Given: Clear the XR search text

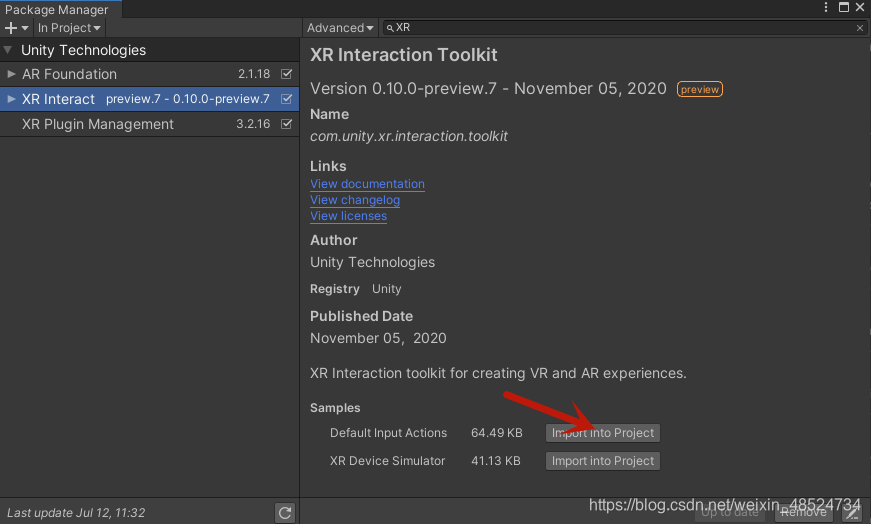Looking at the screenshot, I should [x=860, y=28].
